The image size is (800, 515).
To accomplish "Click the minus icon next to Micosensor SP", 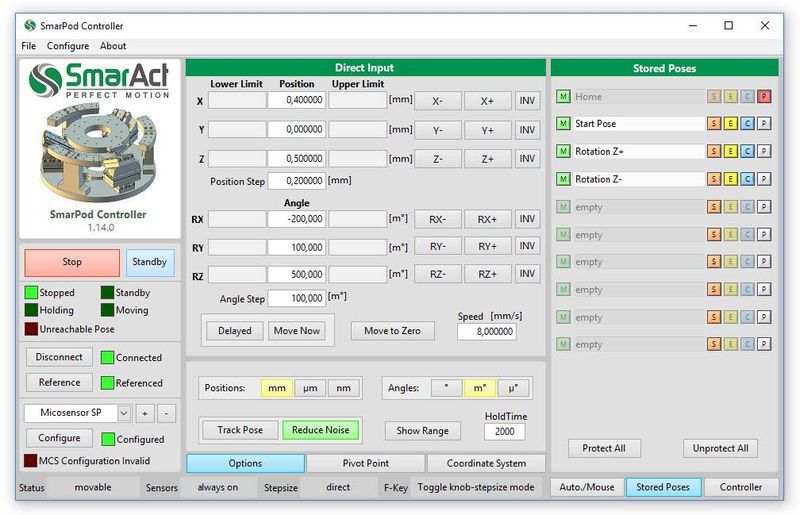I will [x=166, y=413].
